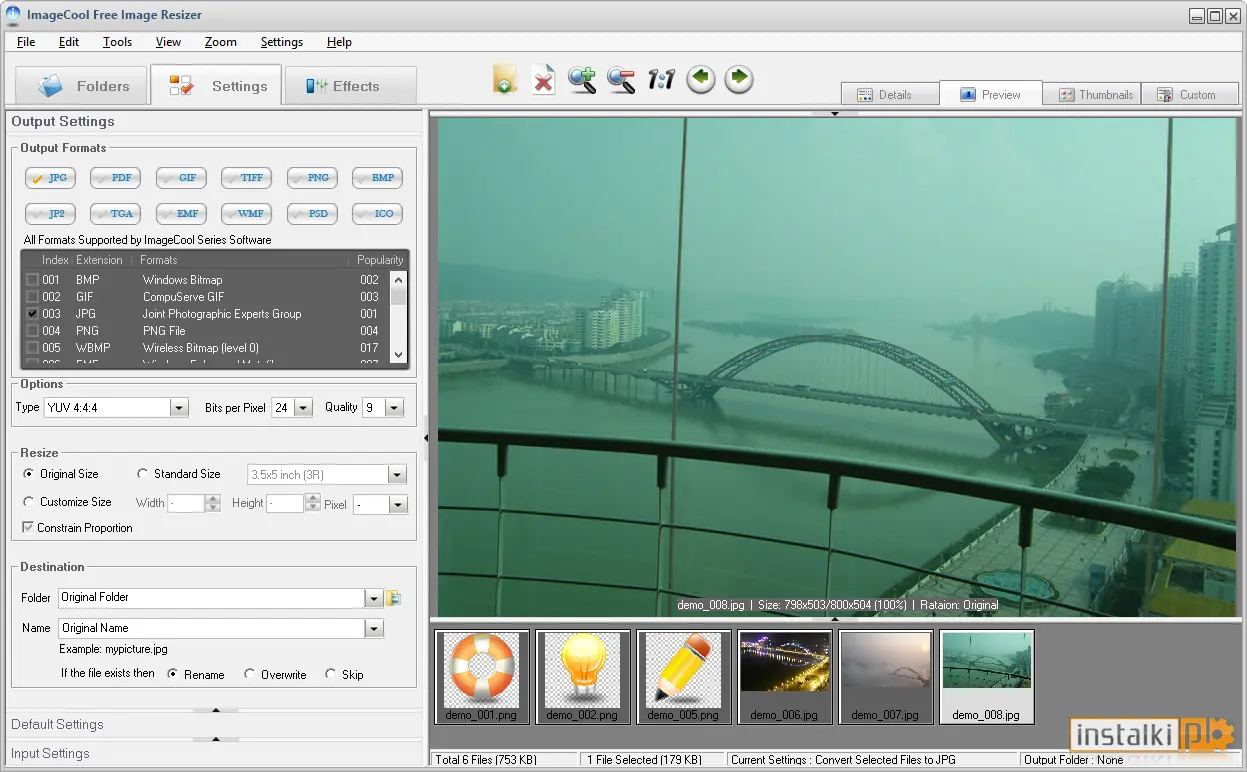Select the Customize Size radio button
Viewport: 1247px width, 772px height.
(x=29, y=502)
